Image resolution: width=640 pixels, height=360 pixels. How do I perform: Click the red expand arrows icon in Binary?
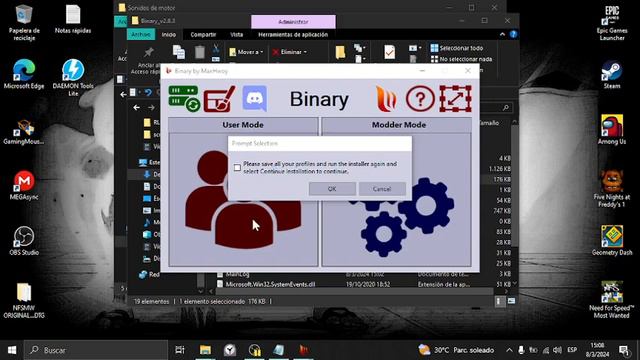456,98
